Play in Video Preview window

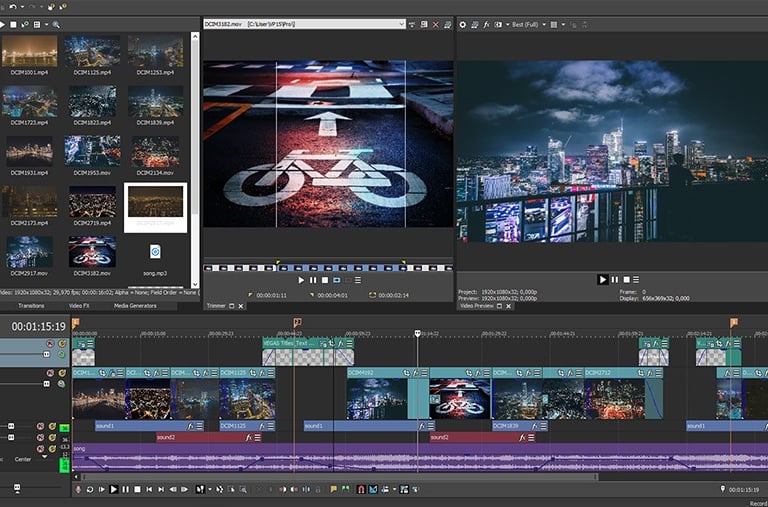point(602,280)
